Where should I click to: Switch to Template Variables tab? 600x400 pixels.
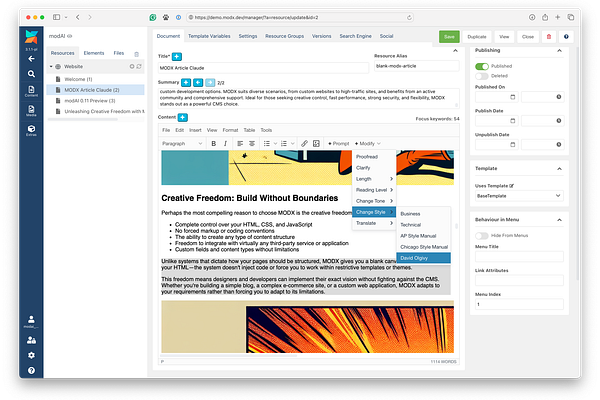click(209, 36)
